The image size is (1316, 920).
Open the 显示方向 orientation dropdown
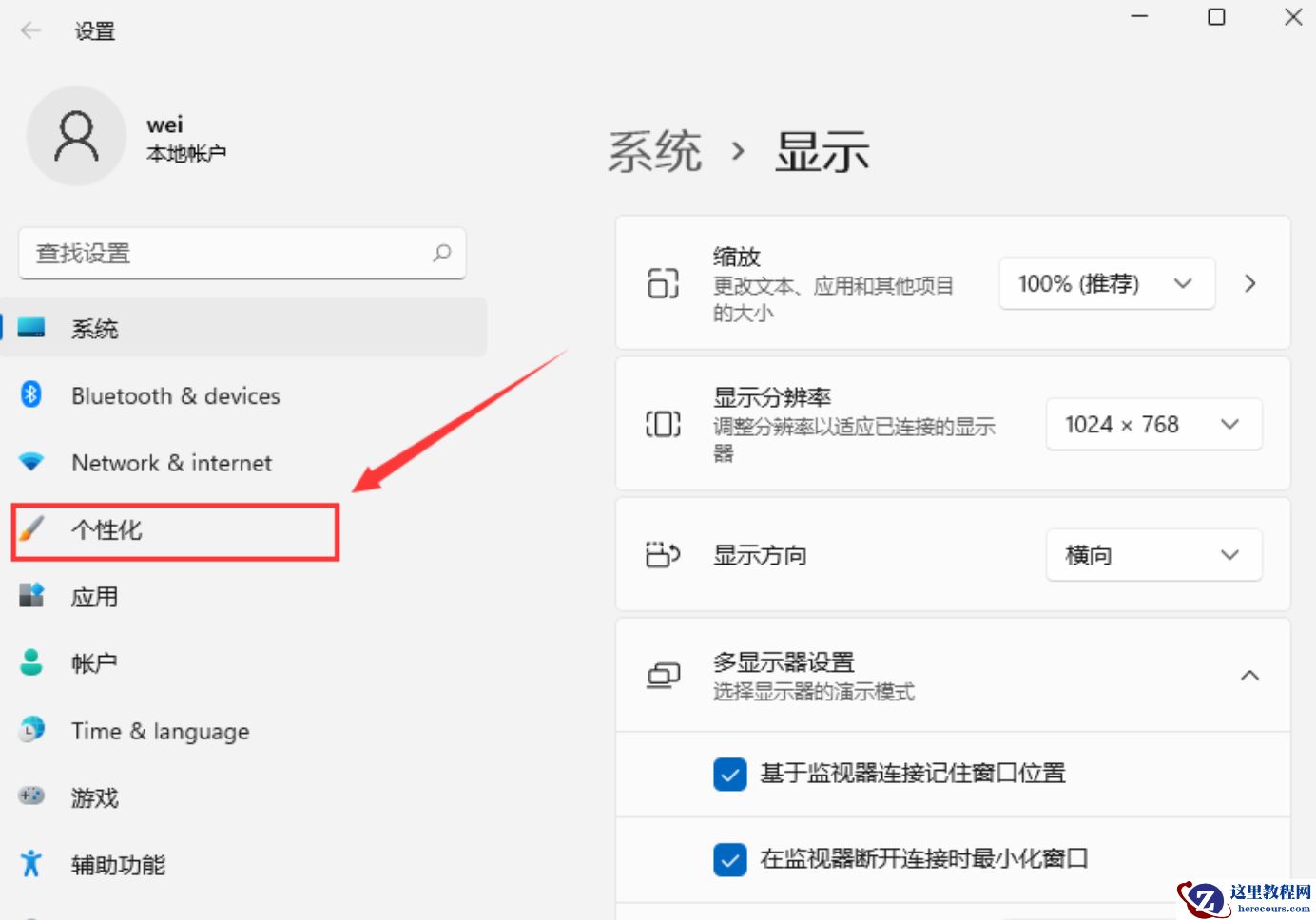click(x=1153, y=554)
